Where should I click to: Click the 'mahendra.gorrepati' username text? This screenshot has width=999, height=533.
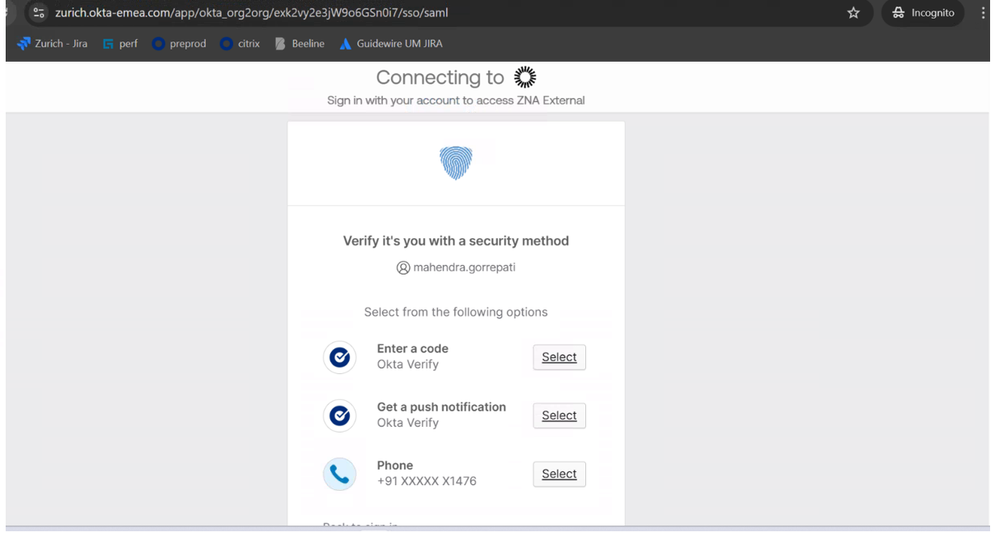(x=464, y=267)
